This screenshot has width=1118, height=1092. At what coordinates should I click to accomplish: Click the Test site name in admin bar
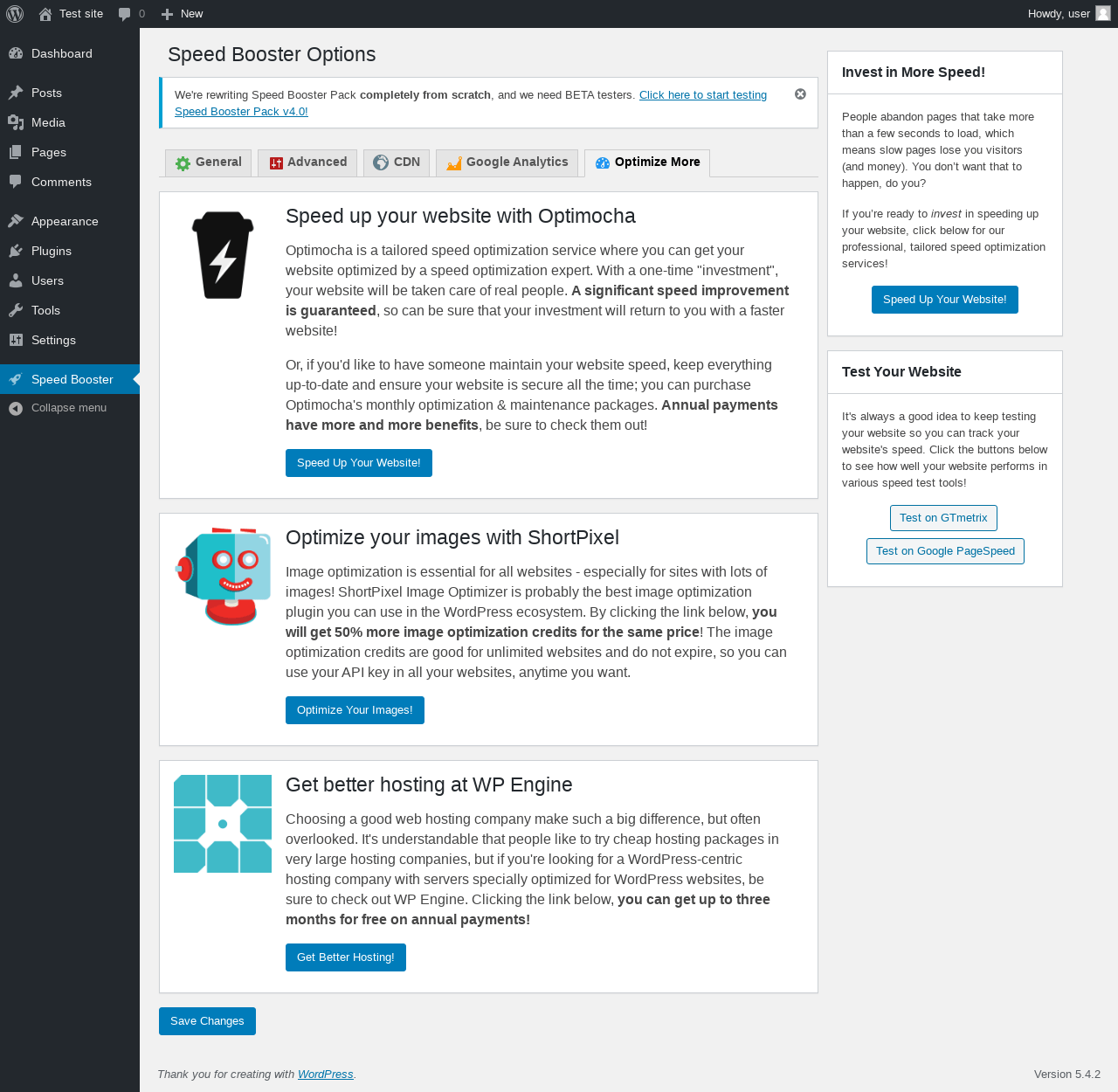pyautogui.click(x=81, y=14)
